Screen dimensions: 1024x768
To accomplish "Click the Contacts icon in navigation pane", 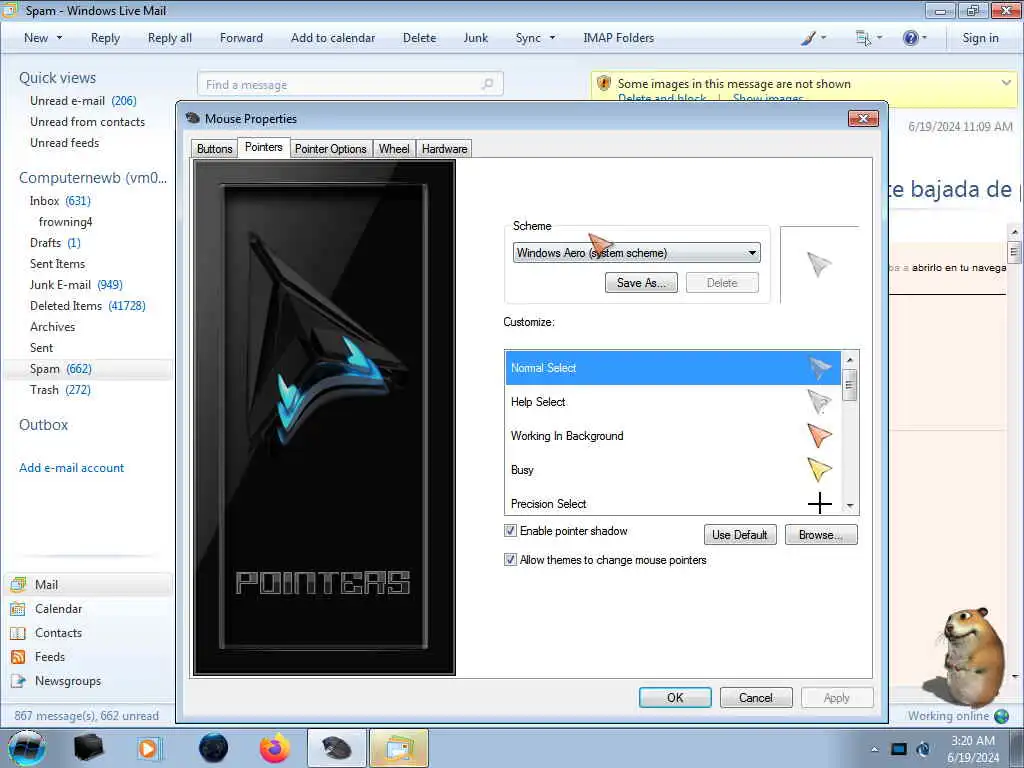I will coord(18,633).
